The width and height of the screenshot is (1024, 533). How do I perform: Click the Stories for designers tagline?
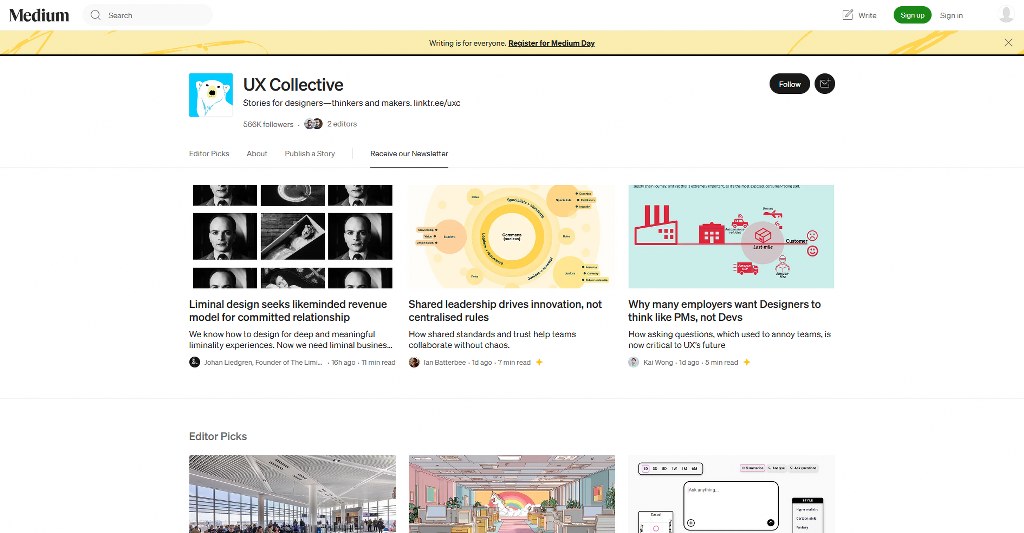pyautogui.click(x=351, y=103)
